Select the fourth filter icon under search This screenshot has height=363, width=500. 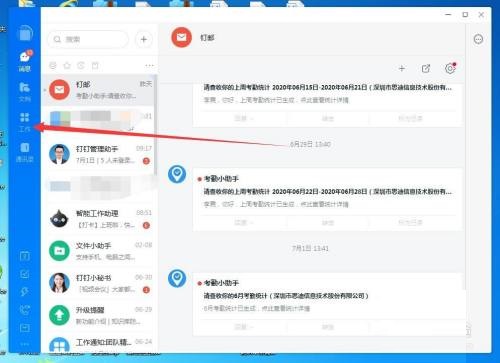(95, 65)
